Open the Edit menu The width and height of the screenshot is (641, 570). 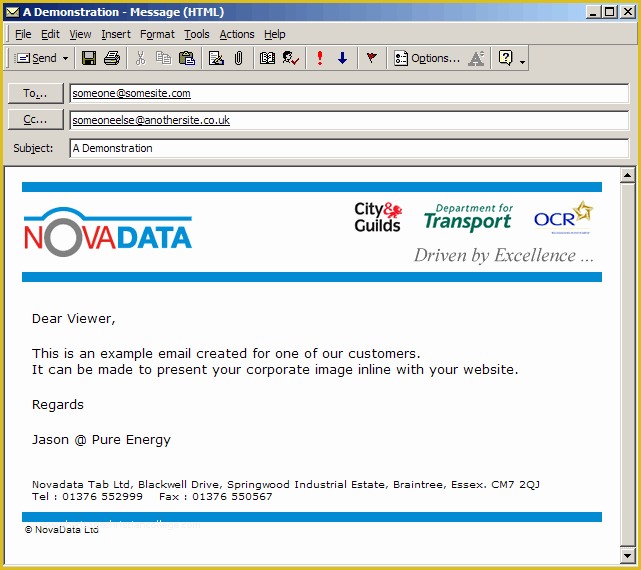coord(50,34)
